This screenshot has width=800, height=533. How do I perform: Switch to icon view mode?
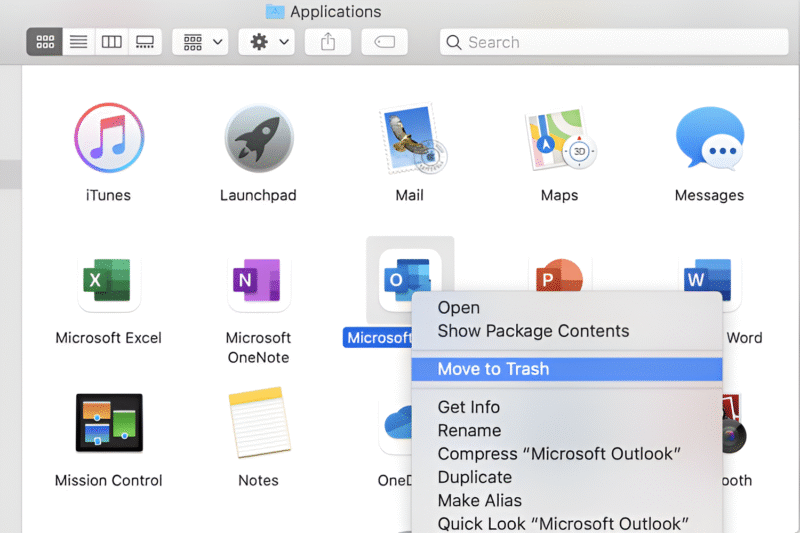[45, 42]
